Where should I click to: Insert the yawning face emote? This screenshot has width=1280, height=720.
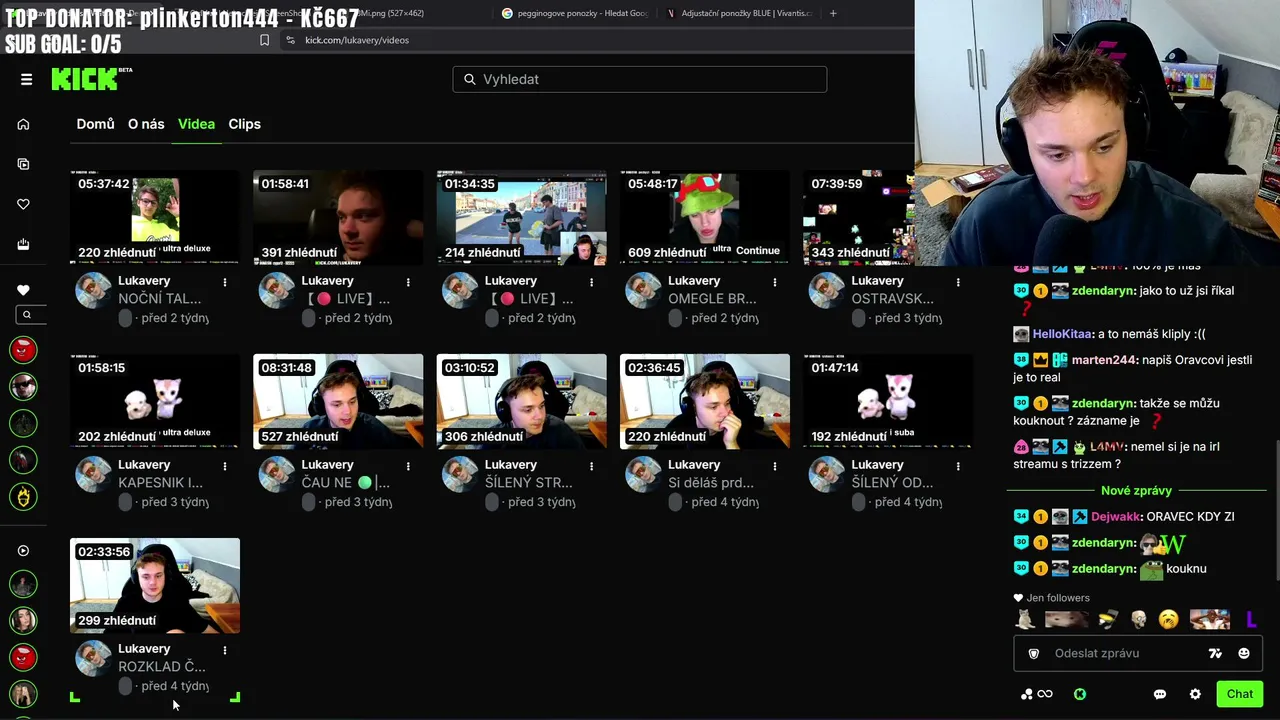point(1168,620)
